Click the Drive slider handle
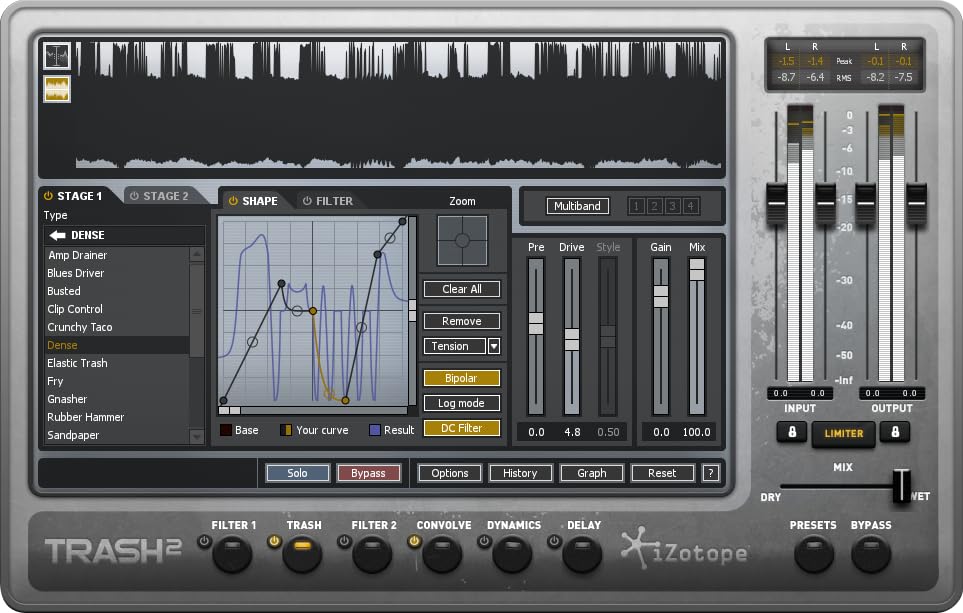The height and width of the screenshot is (613, 963). (572, 340)
